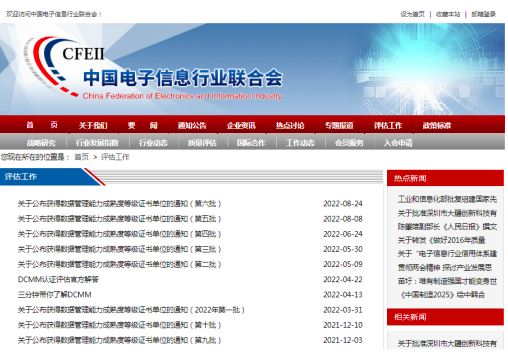The image size is (508, 360).
Task: Select the 企业资讯 menu item
Action: coord(241,125)
